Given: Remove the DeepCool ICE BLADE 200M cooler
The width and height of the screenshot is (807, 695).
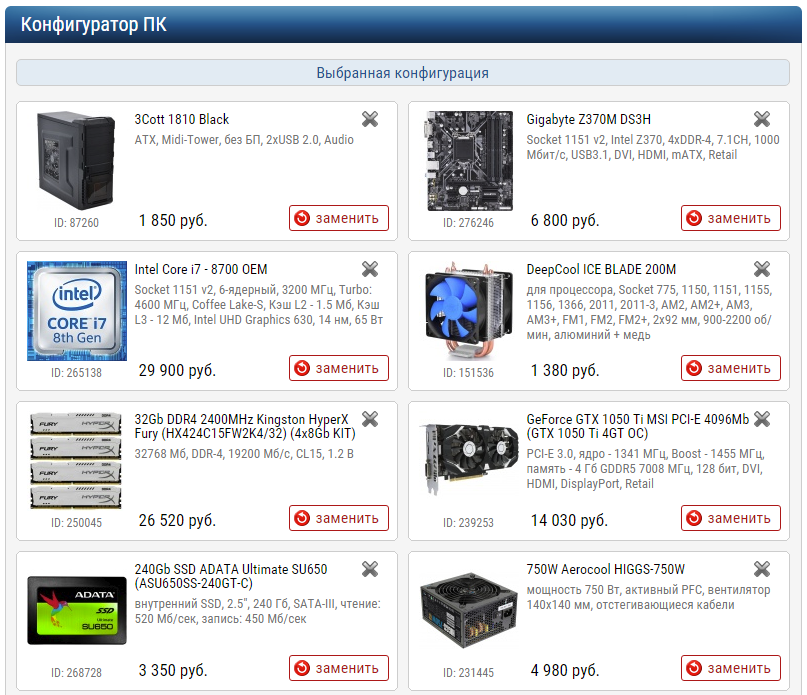Looking at the screenshot, I should [x=762, y=269].
